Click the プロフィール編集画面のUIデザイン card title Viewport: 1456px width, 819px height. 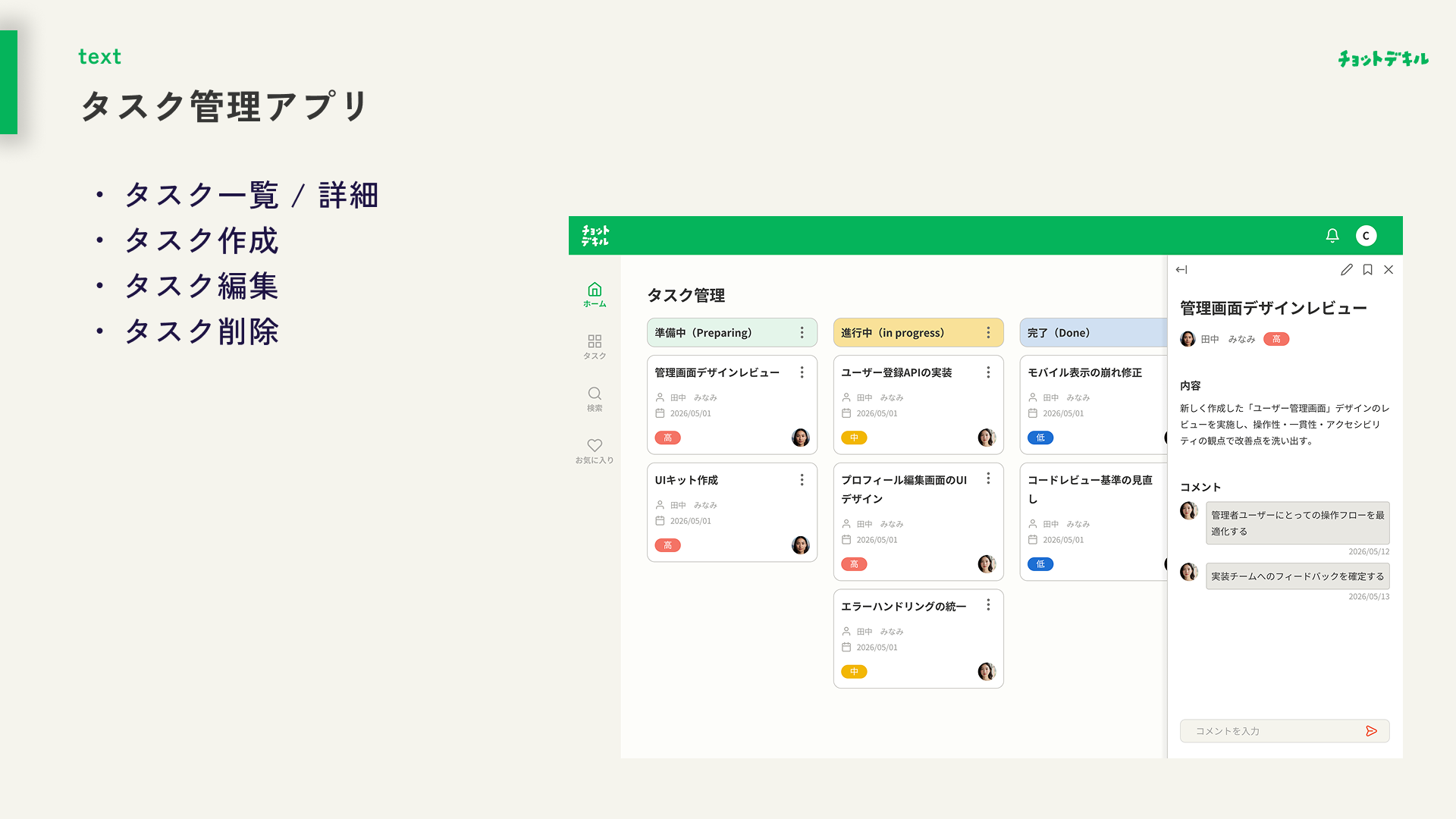(x=904, y=489)
